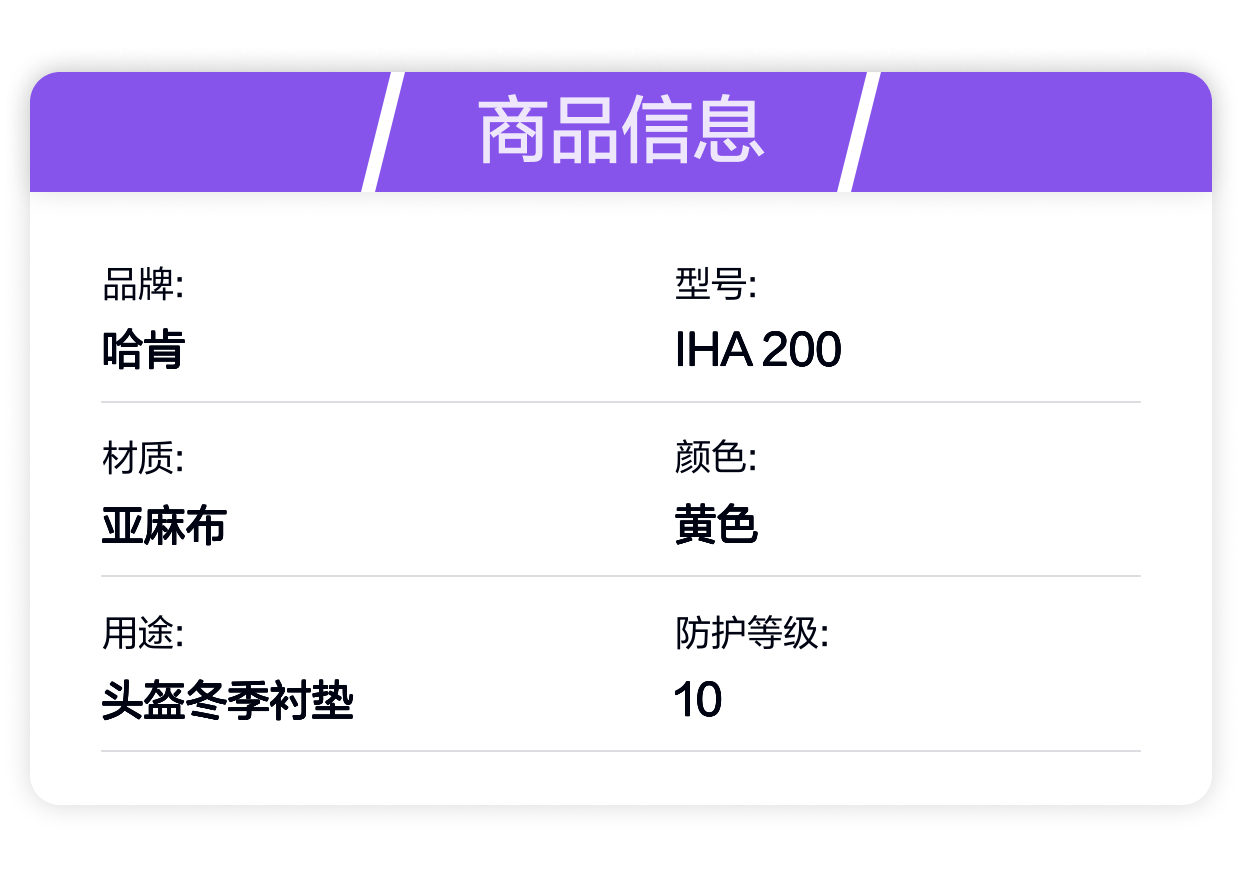Click the left white slash in header

tap(382, 132)
